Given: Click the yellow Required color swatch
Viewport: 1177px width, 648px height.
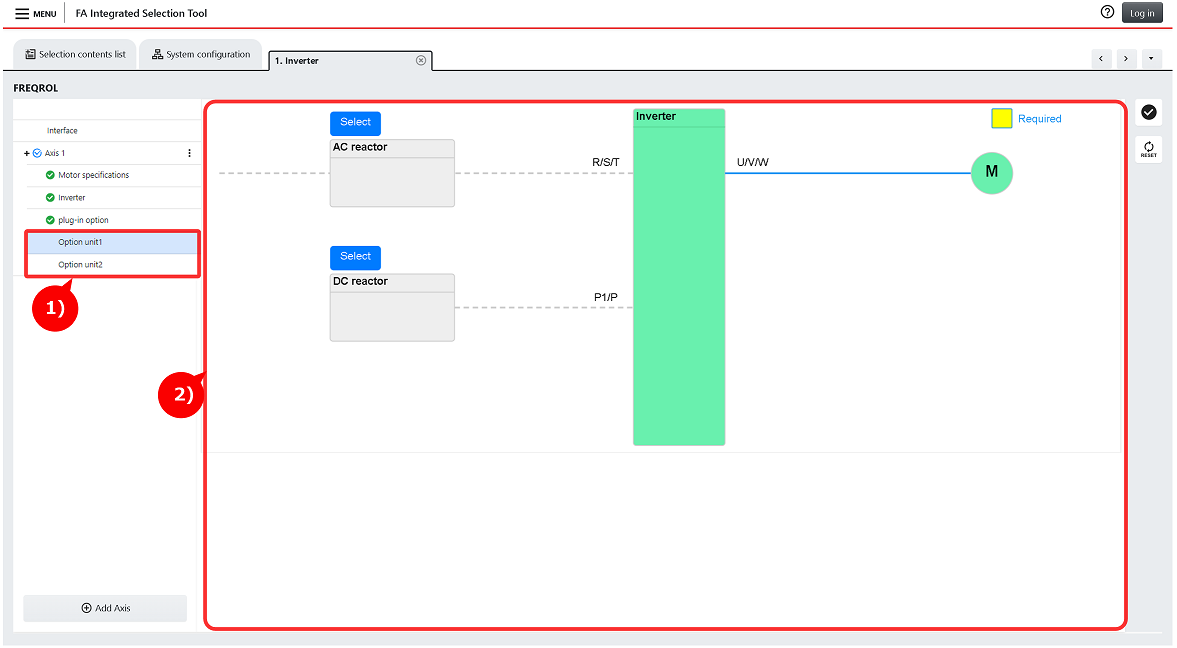Looking at the screenshot, I should click(x=1001, y=119).
